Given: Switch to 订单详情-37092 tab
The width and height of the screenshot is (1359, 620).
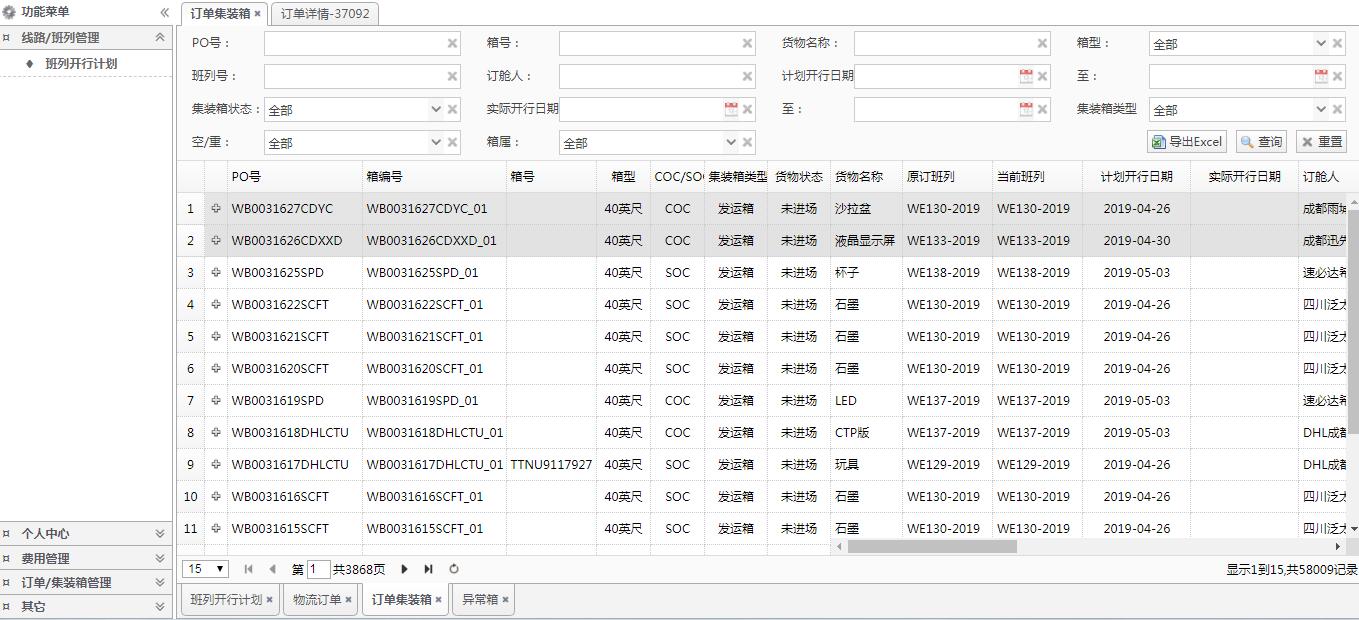Looking at the screenshot, I should pyautogui.click(x=324, y=14).
